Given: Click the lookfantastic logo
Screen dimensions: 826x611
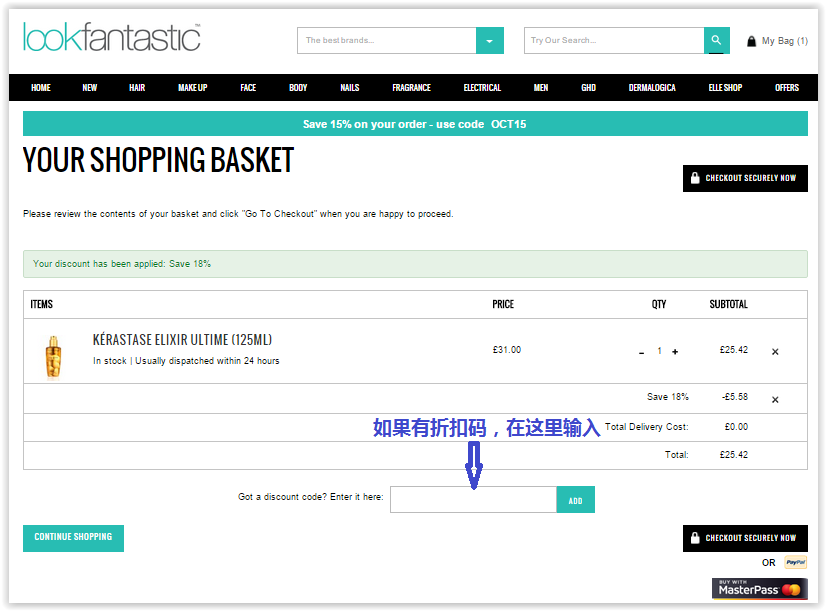Looking at the screenshot, I should coord(112,37).
